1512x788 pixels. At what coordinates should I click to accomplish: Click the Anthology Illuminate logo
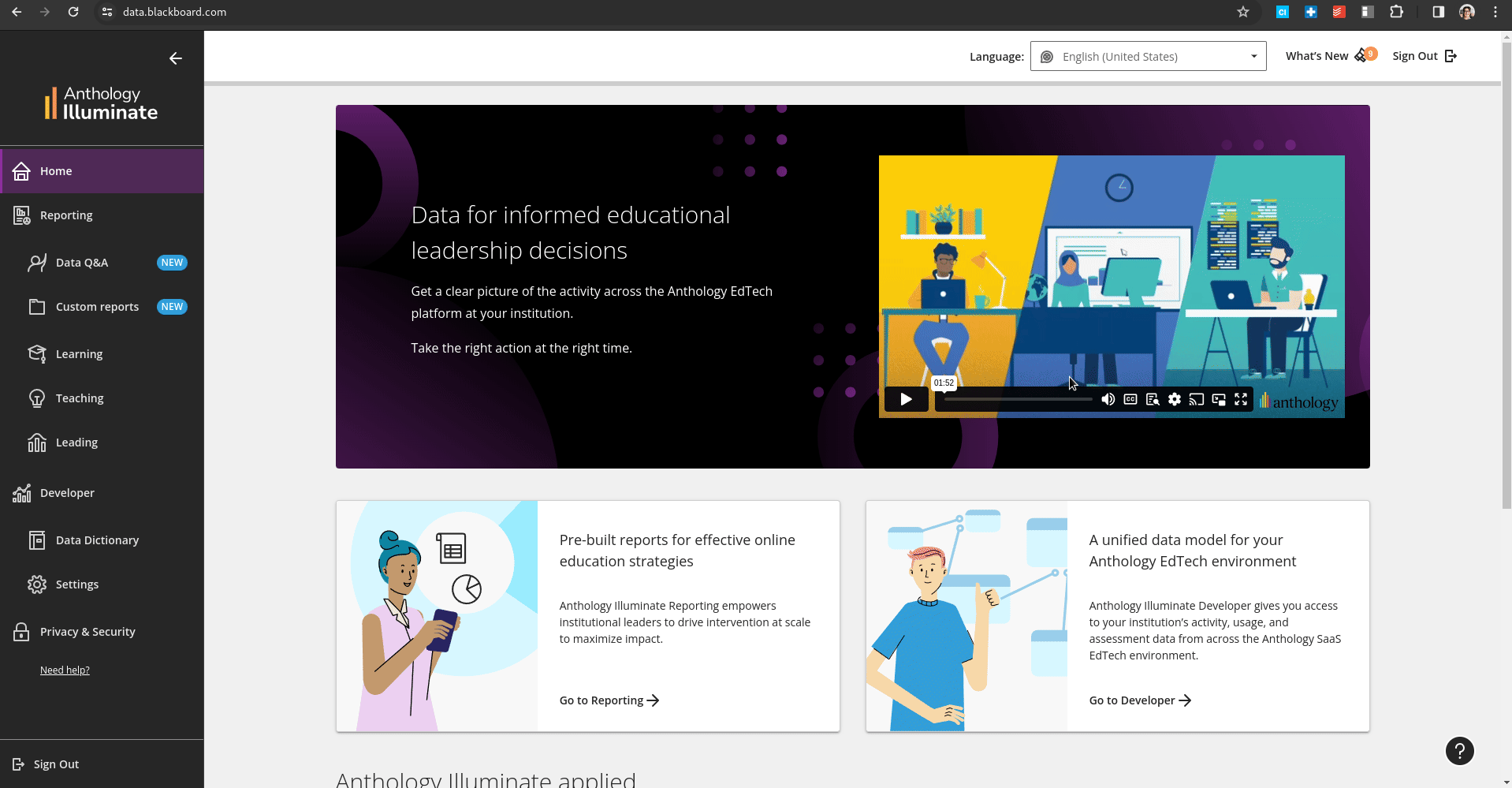pyautogui.click(x=101, y=103)
